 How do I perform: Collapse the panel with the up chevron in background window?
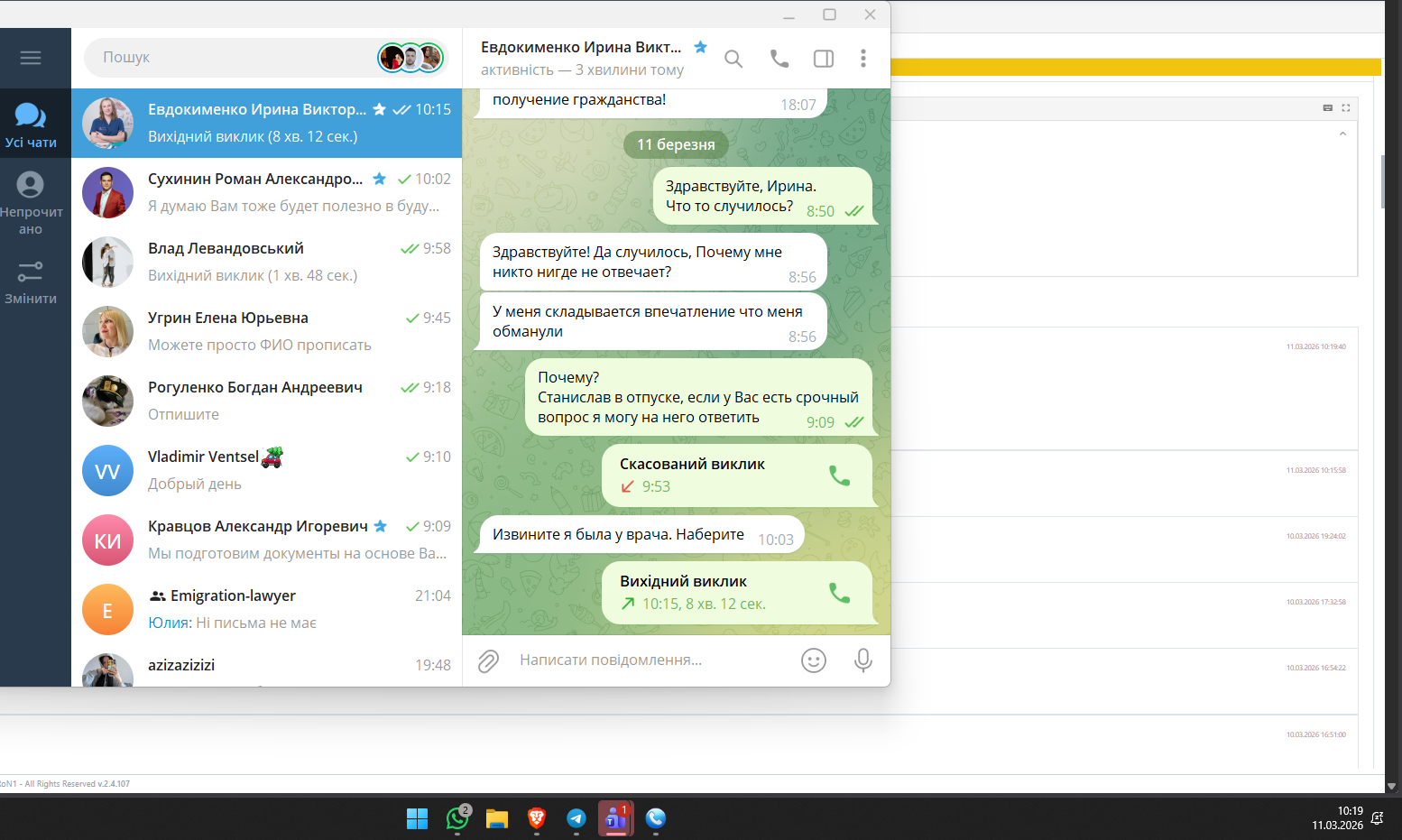click(1342, 134)
